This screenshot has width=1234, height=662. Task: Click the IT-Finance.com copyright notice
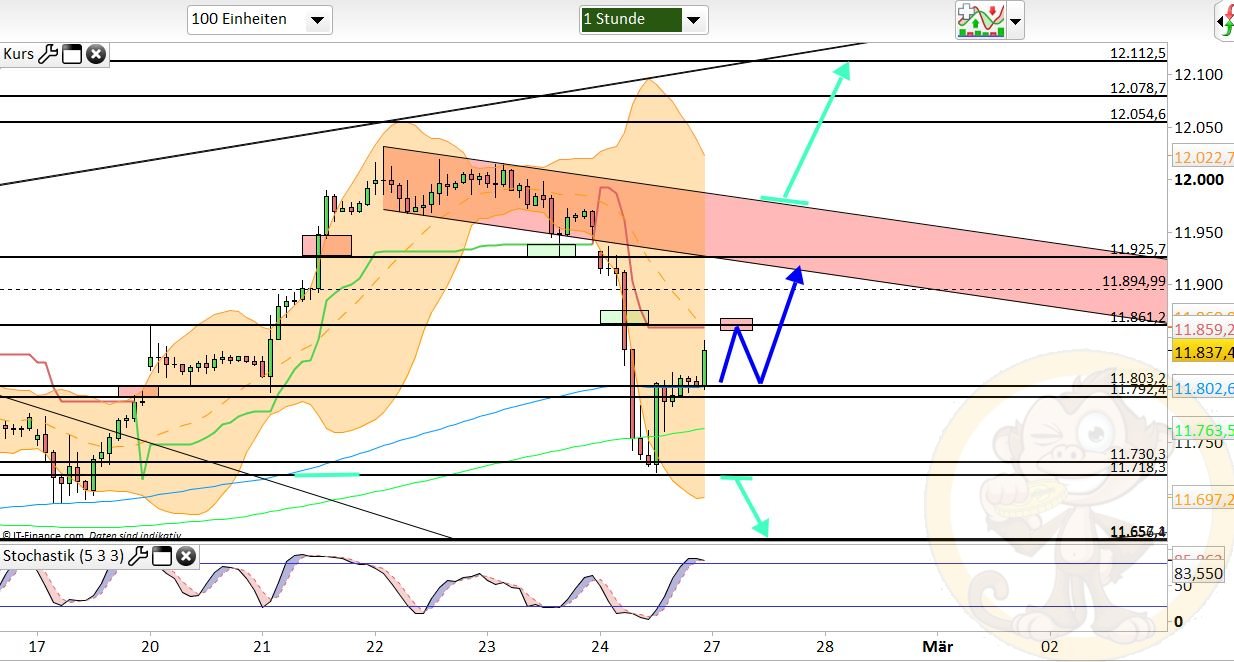tap(91, 536)
